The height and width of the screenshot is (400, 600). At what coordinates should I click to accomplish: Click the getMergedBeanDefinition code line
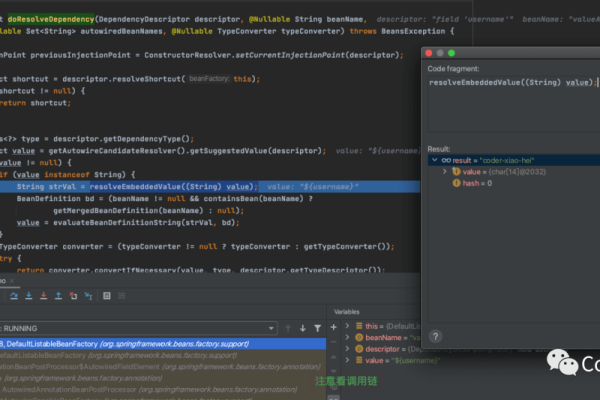[148, 211]
